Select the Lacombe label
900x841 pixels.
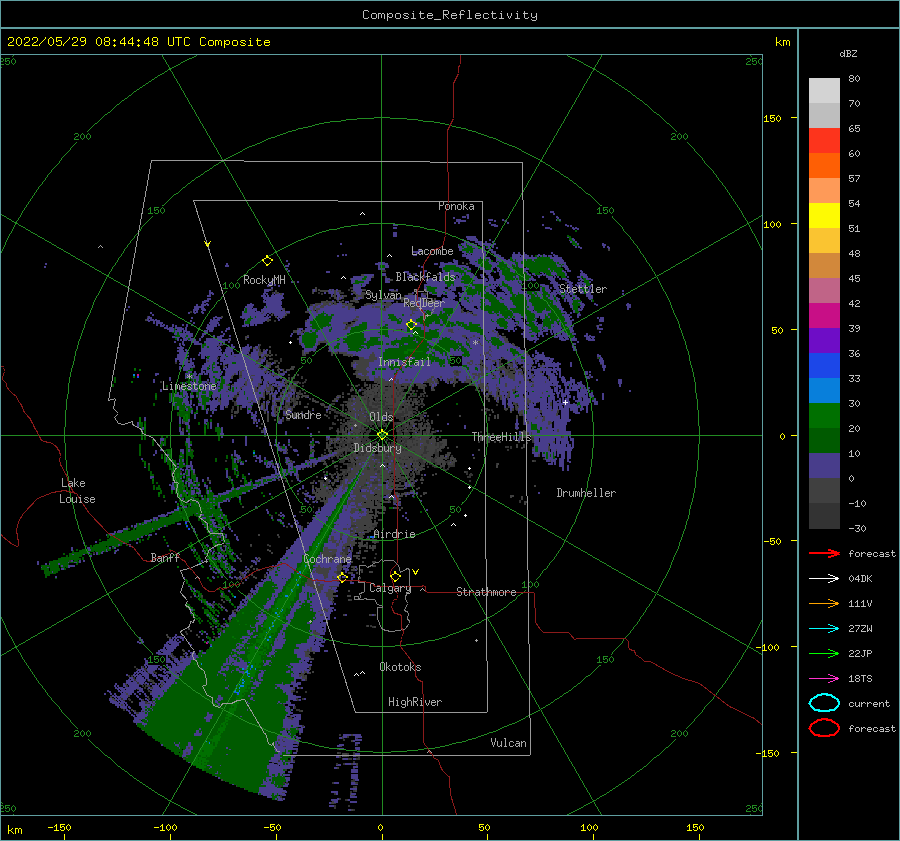point(432,251)
